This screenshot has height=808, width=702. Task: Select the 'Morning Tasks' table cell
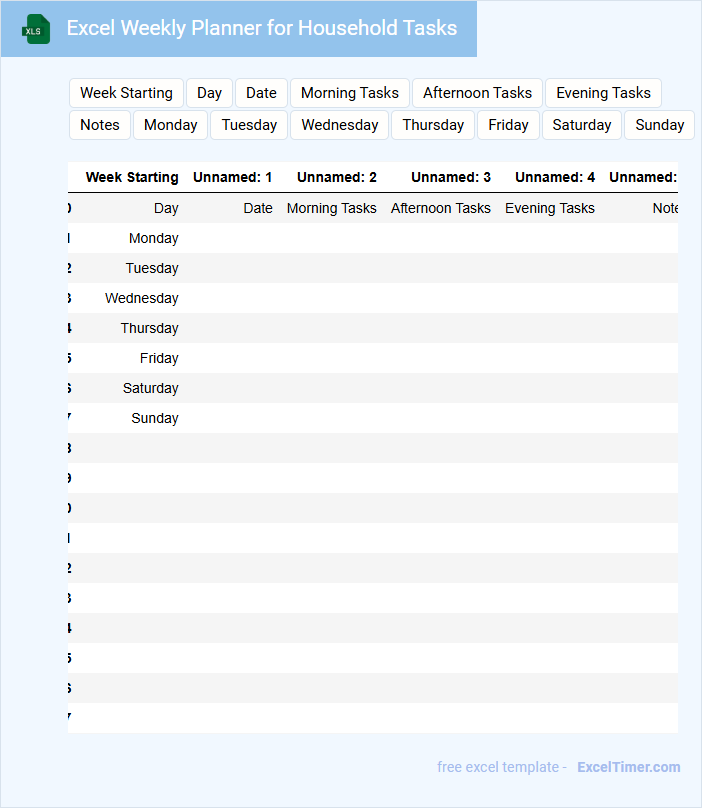tap(331, 208)
